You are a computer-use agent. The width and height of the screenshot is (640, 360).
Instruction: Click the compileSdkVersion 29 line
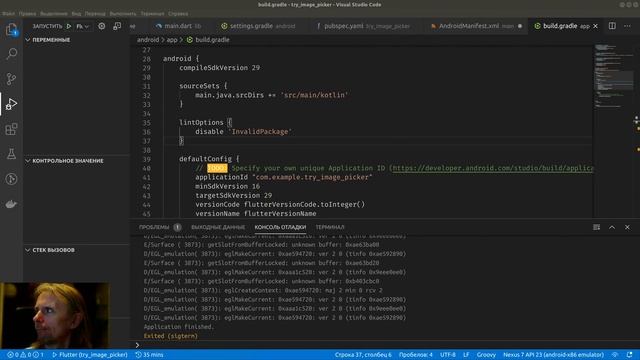[x=220, y=68]
